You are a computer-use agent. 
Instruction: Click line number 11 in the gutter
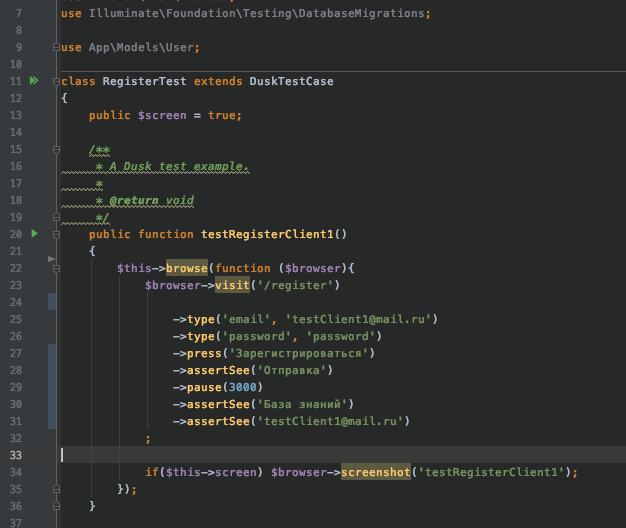[16, 81]
